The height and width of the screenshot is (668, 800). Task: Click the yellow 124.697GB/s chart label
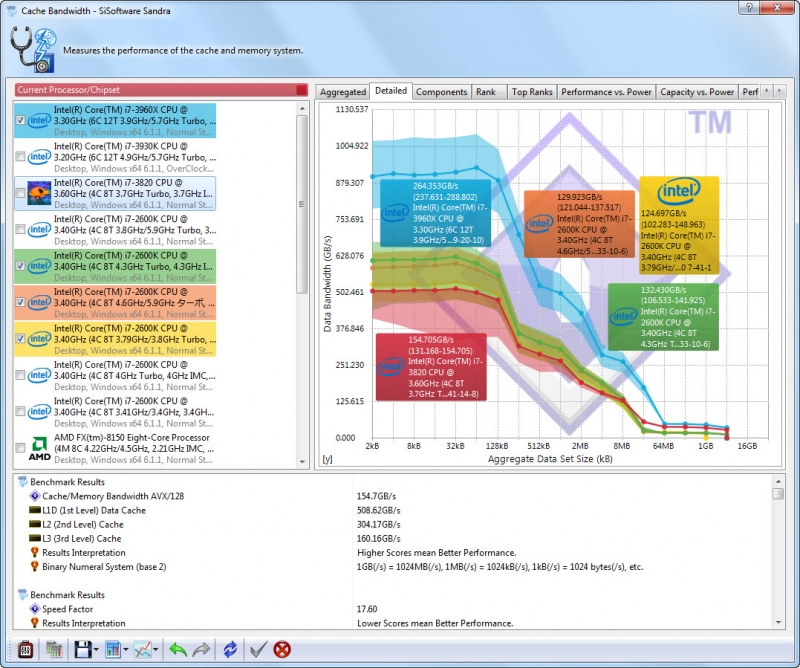(x=679, y=225)
